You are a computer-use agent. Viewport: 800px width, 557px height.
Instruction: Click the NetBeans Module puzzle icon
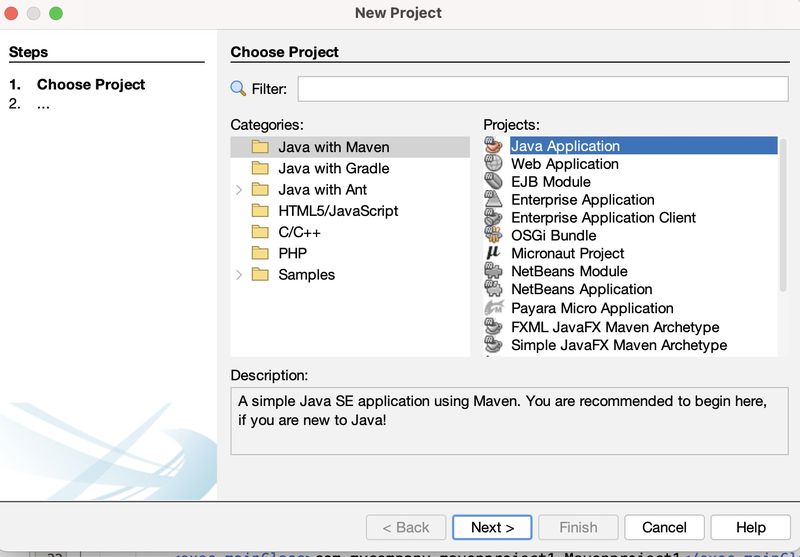tap(493, 271)
